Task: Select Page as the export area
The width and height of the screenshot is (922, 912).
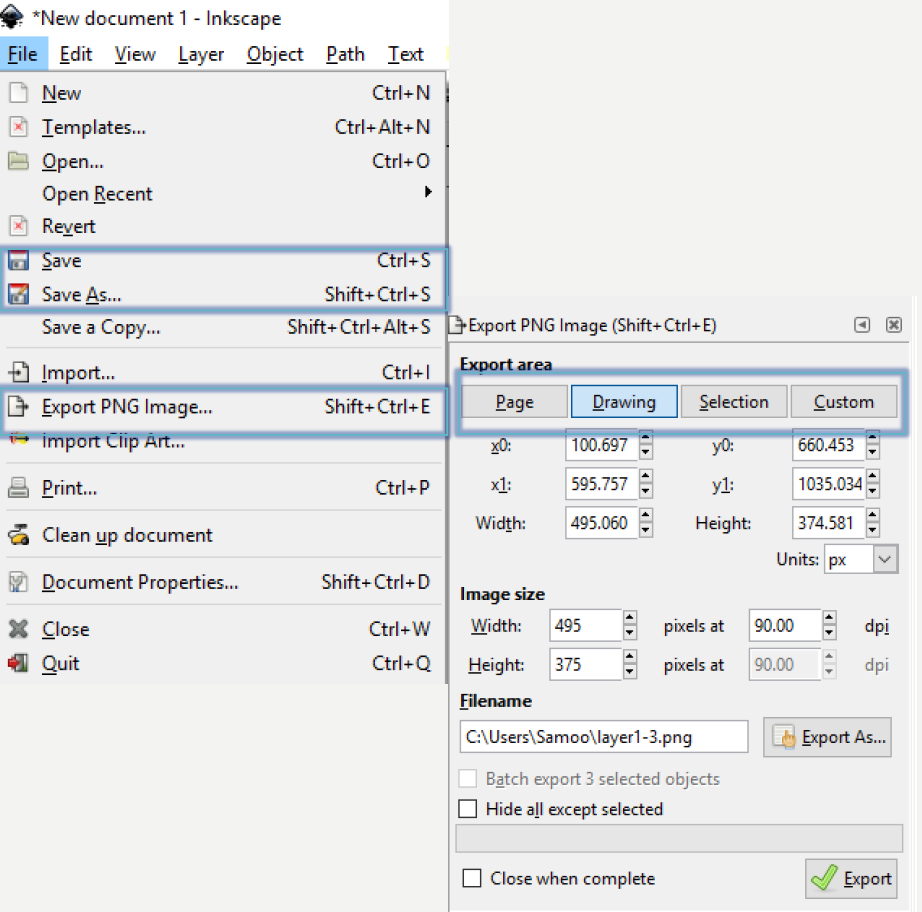Action: [515, 402]
